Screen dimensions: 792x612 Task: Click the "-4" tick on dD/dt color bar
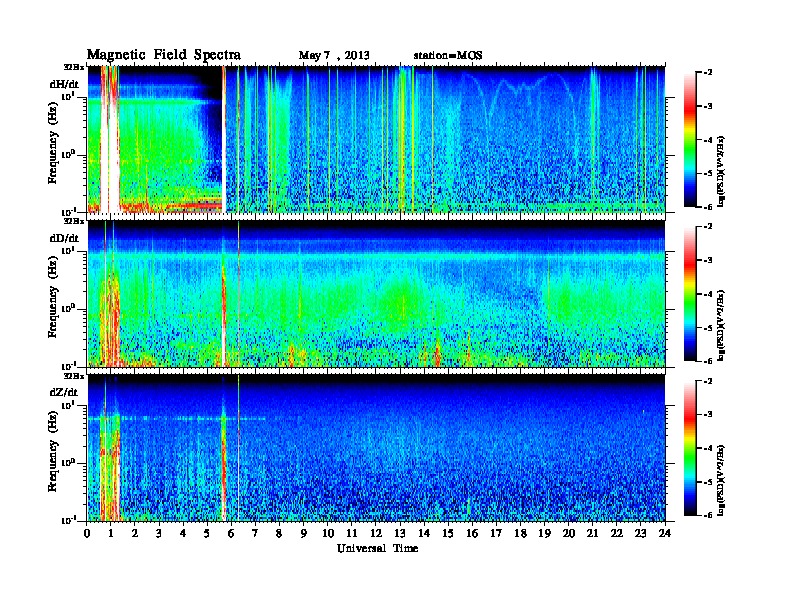point(709,294)
